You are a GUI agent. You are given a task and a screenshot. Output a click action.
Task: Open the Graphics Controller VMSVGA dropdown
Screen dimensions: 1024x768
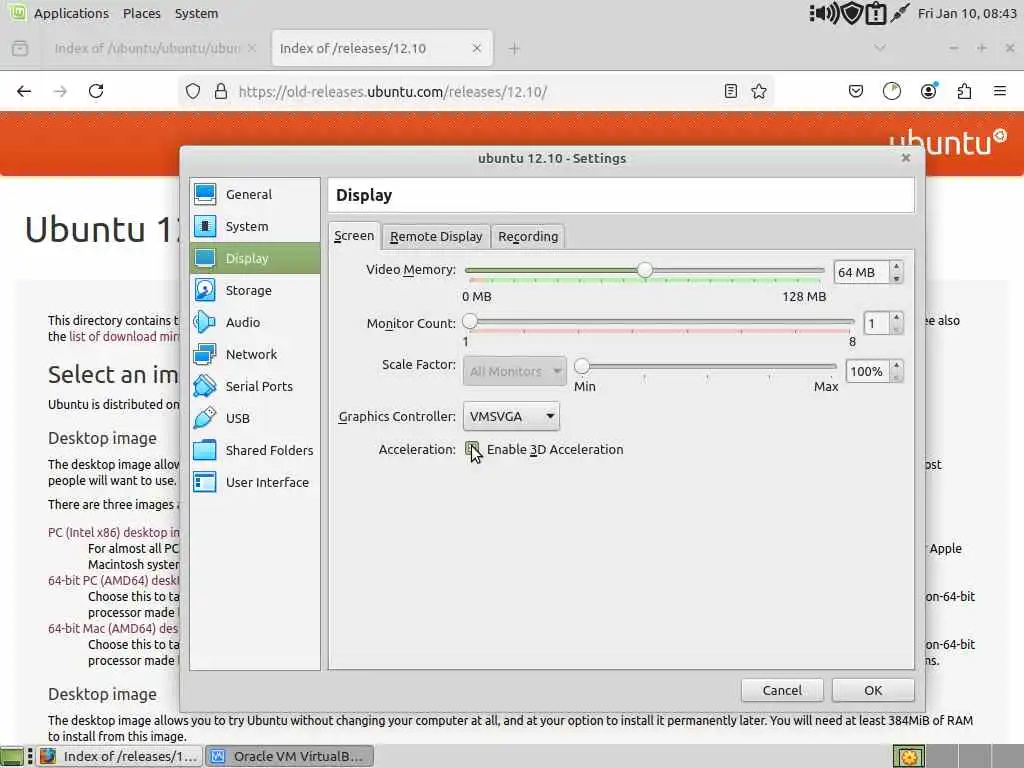511,416
